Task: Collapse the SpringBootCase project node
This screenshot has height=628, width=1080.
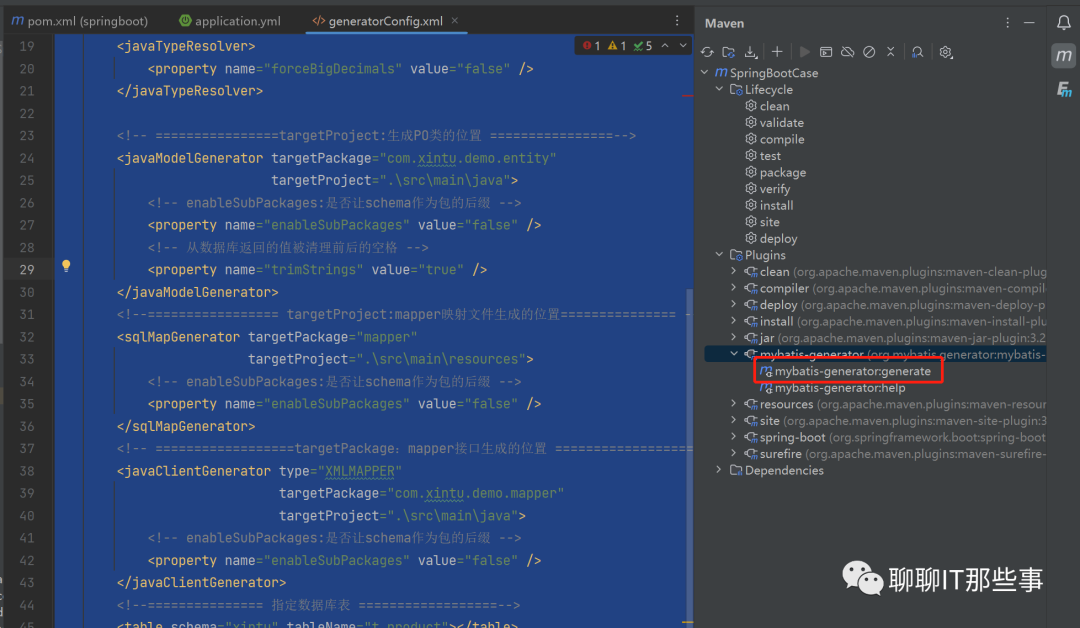Action: point(705,72)
